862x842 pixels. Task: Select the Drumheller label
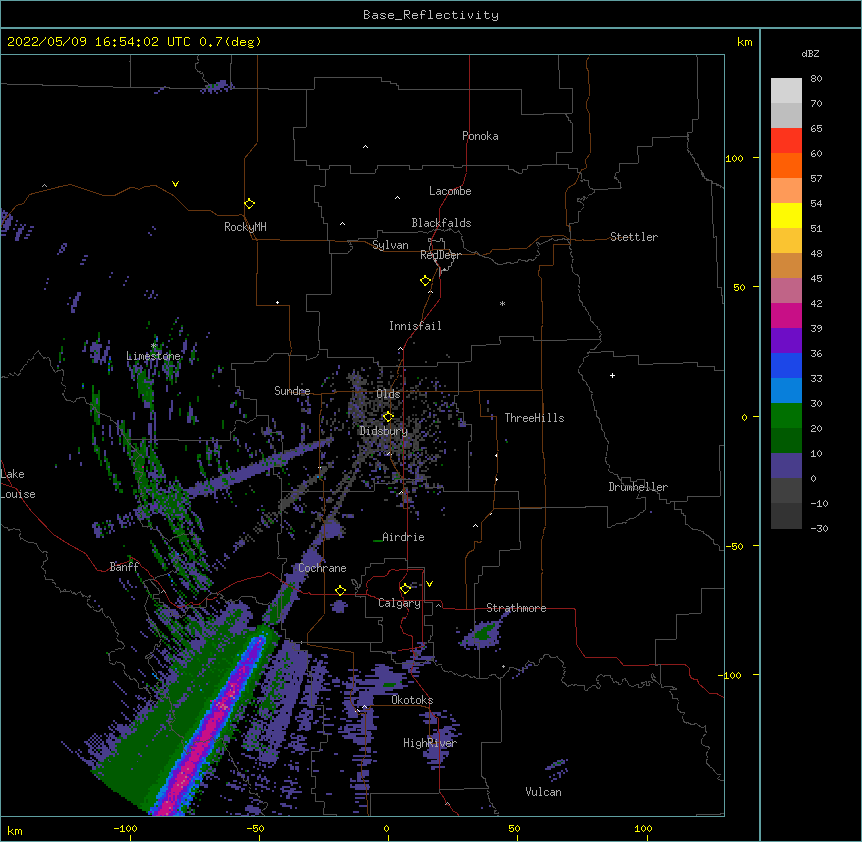coord(638,487)
